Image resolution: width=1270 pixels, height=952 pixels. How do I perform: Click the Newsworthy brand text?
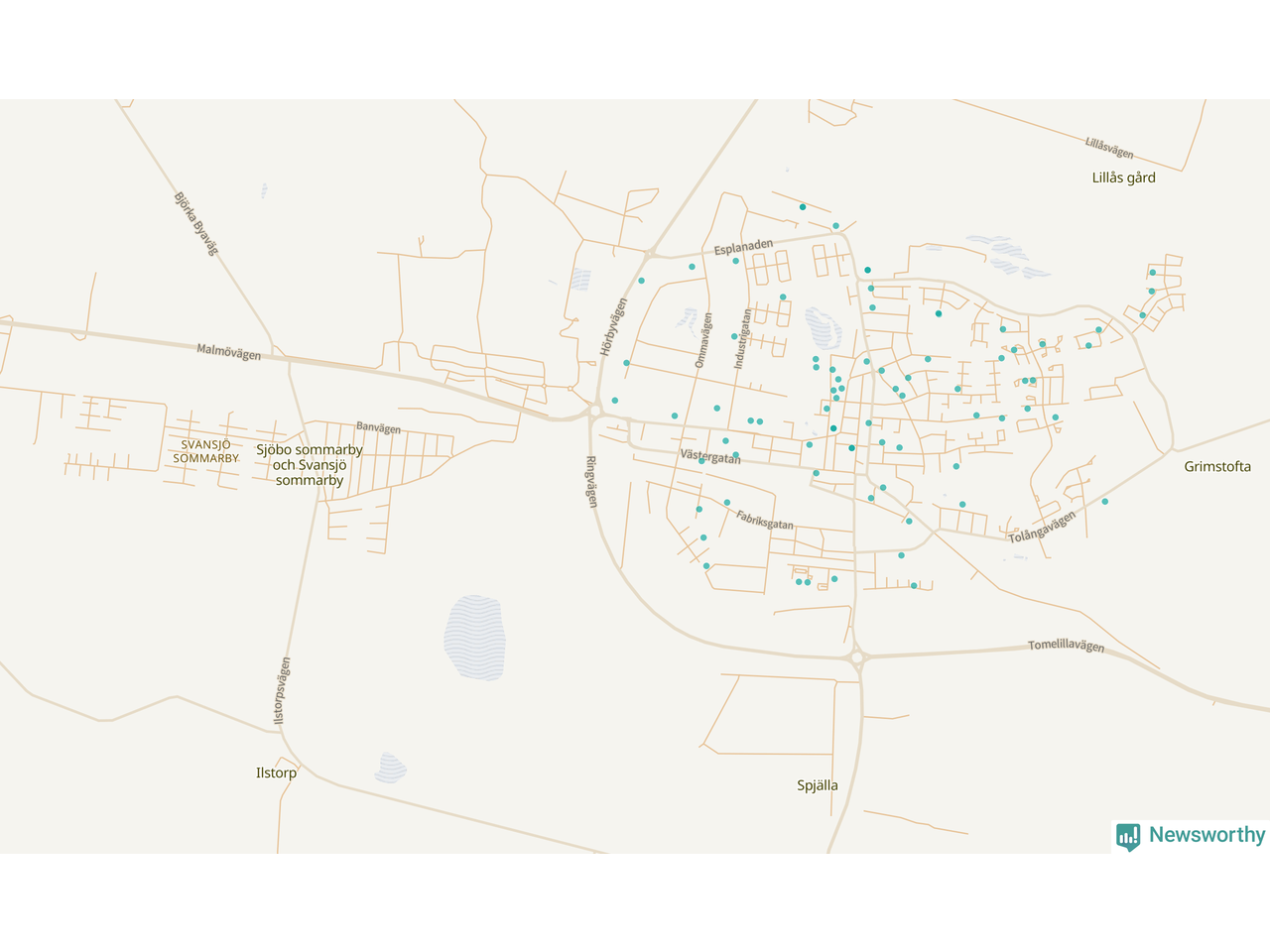(1206, 835)
